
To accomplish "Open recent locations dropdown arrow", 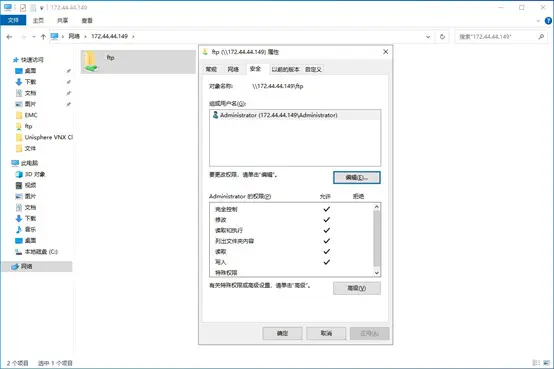I will (34, 37).
